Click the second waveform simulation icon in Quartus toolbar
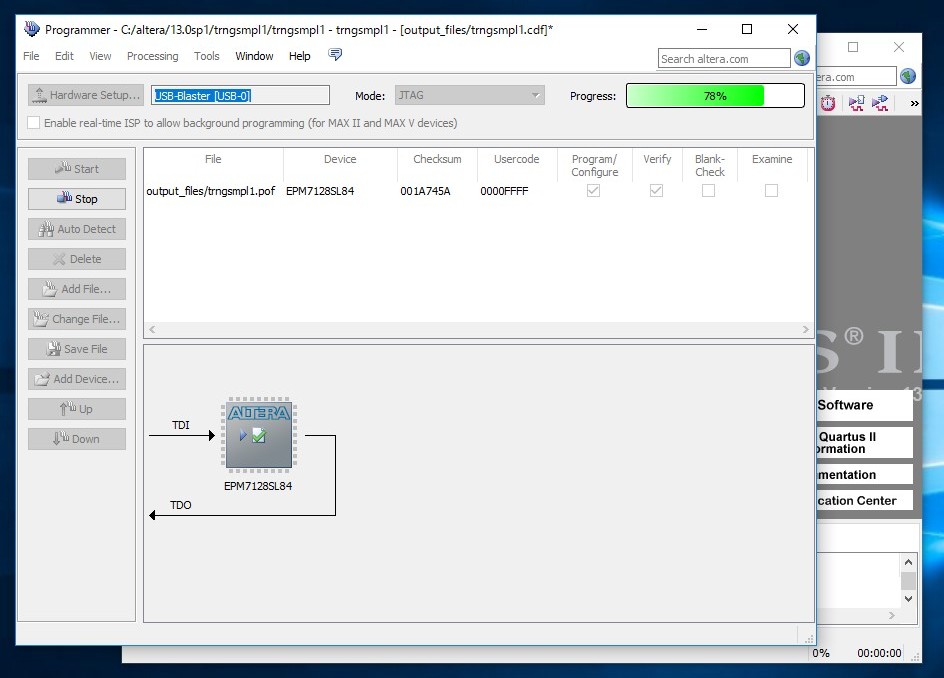The image size is (944, 678). pyautogui.click(x=880, y=104)
